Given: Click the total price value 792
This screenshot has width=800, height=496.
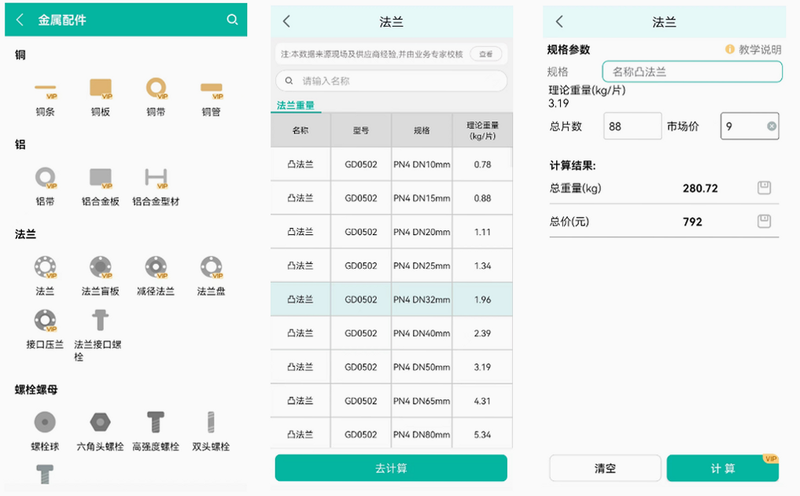Looking at the screenshot, I should click(x=692, y=221).
